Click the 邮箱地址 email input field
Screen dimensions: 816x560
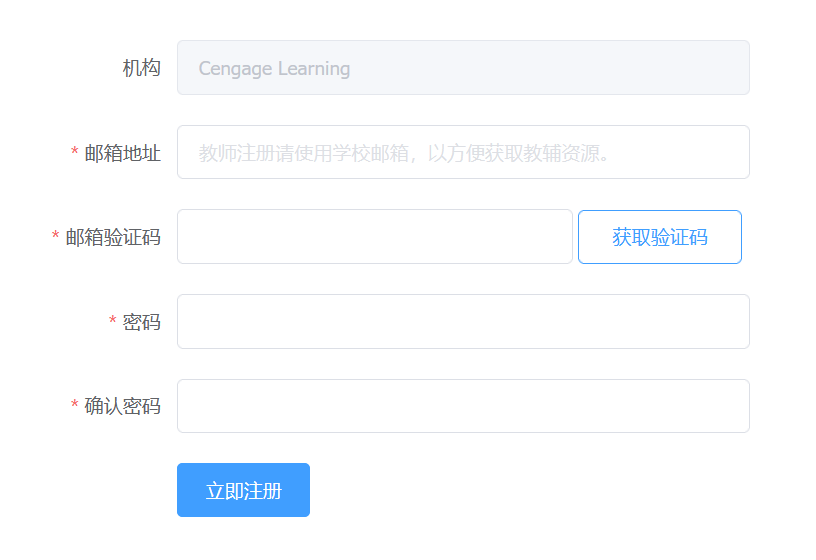coord(463,152)
